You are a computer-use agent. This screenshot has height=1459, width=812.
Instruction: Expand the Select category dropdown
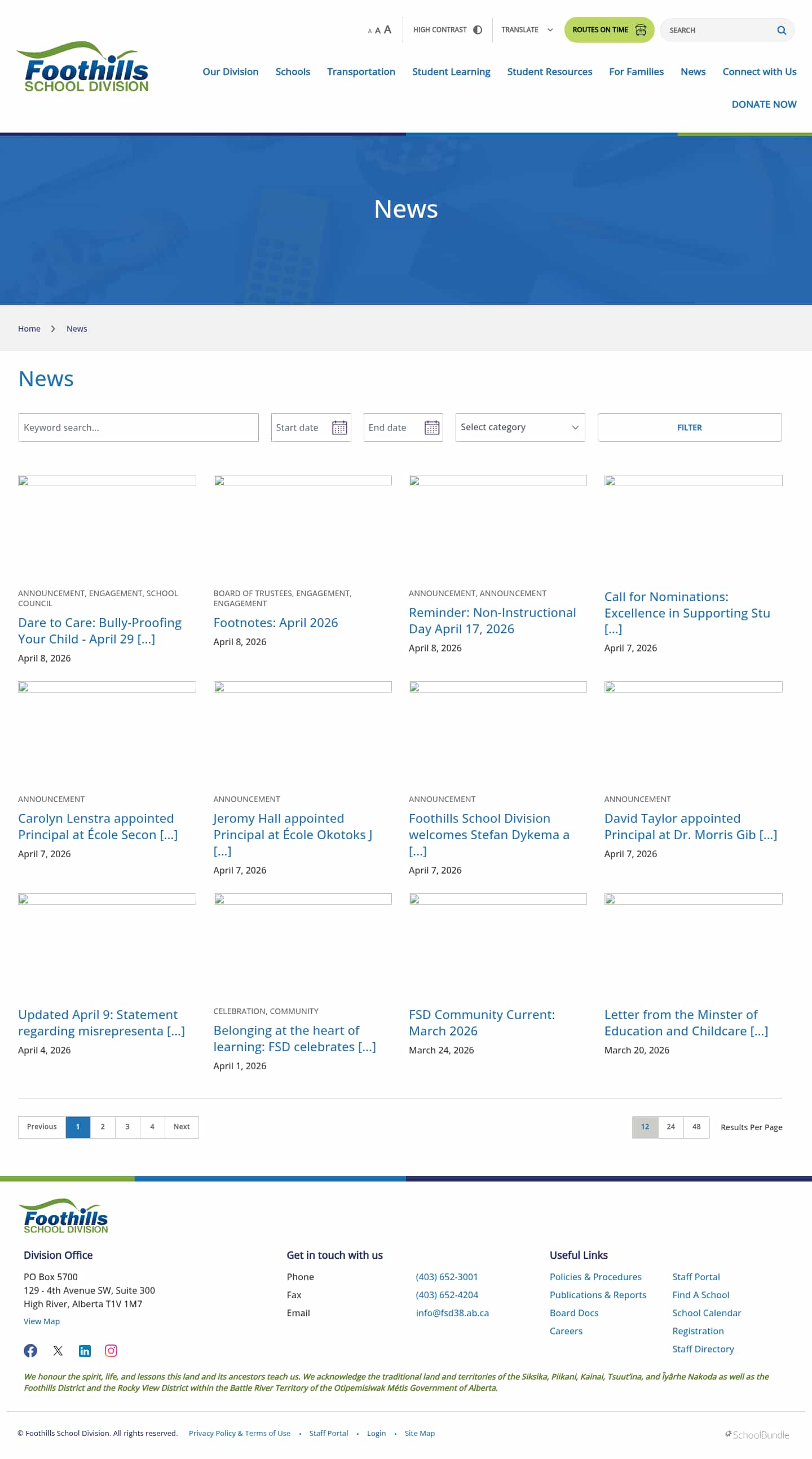(x=520, y=427)
